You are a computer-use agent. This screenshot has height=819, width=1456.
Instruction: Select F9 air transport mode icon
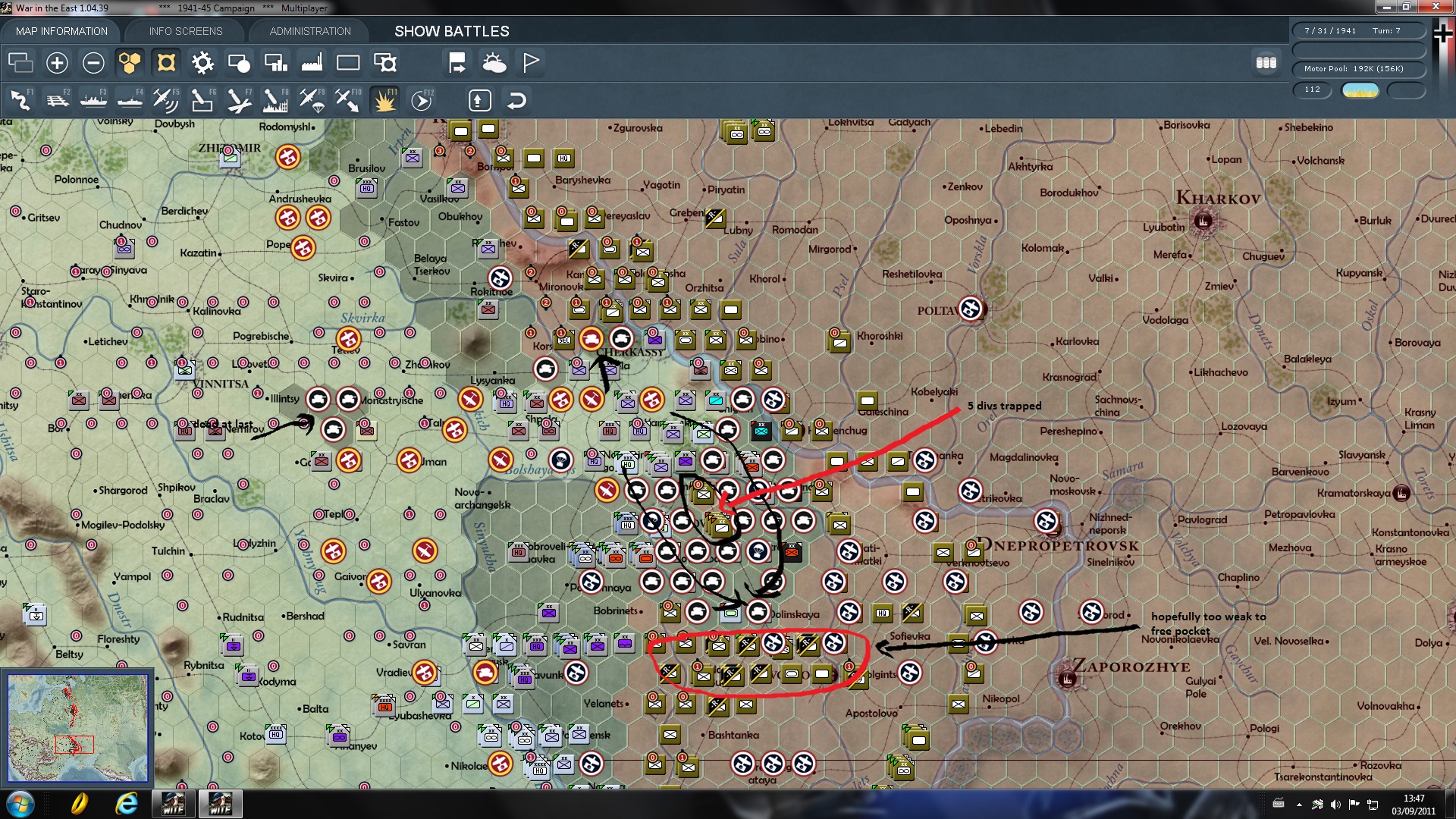click(312, 100)
